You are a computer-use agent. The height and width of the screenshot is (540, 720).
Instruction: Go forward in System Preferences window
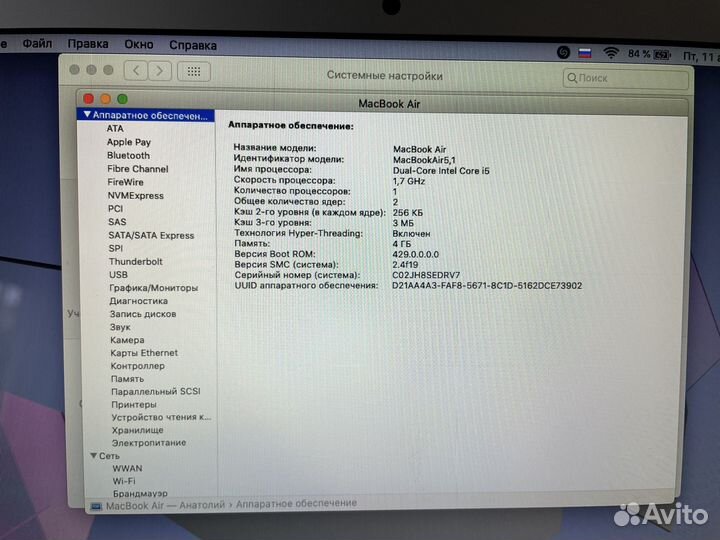pos(159,71)
